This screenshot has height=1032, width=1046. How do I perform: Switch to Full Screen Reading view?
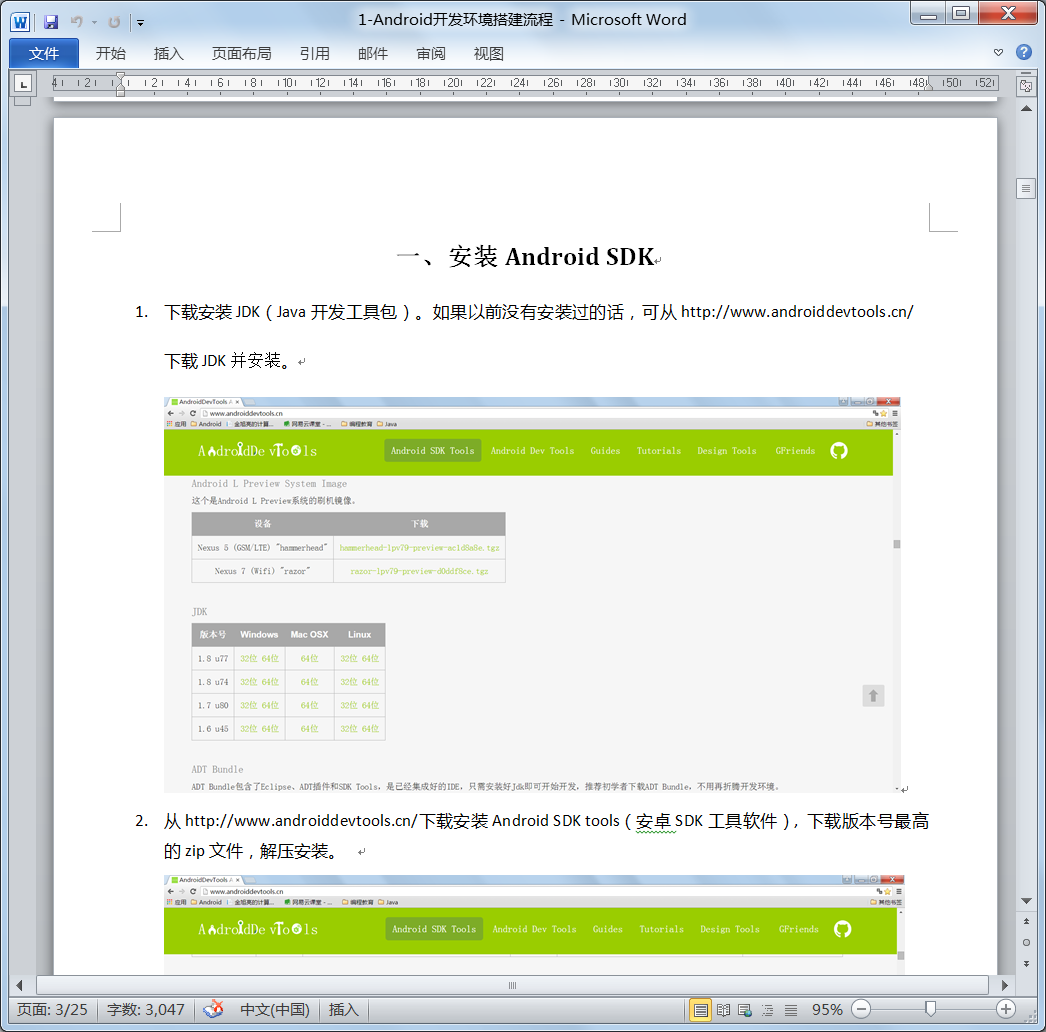pos(723,1010)
